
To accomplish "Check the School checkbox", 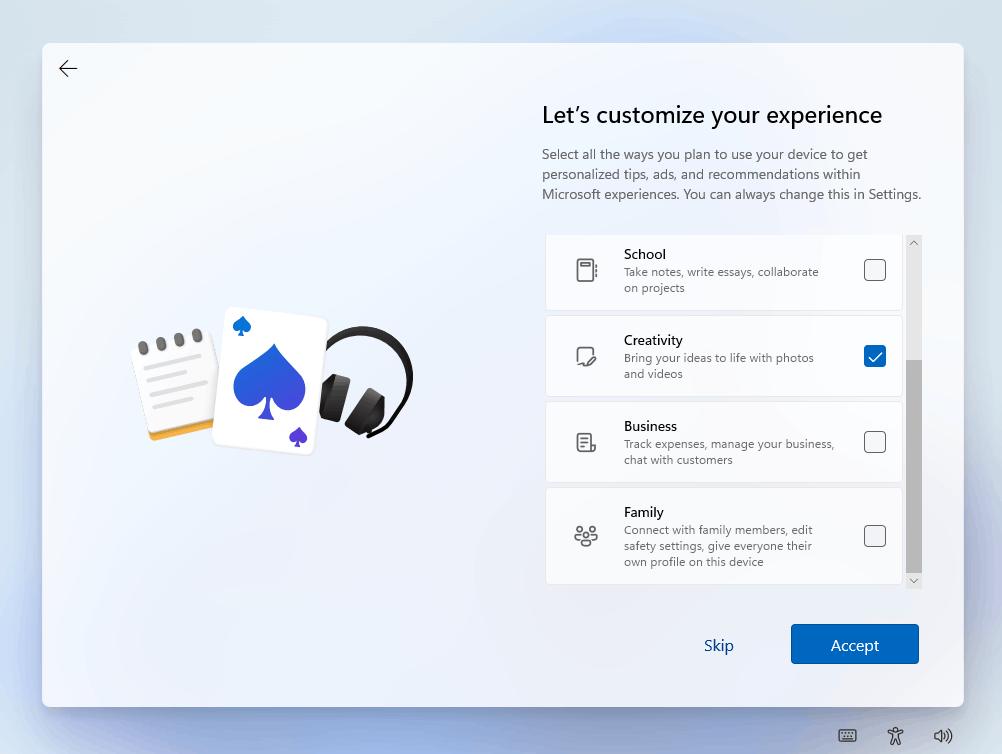I will point(875,270).
